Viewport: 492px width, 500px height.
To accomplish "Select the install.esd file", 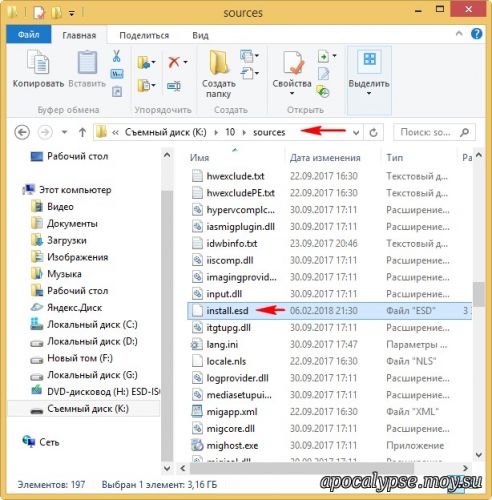I will pos(227,311).
